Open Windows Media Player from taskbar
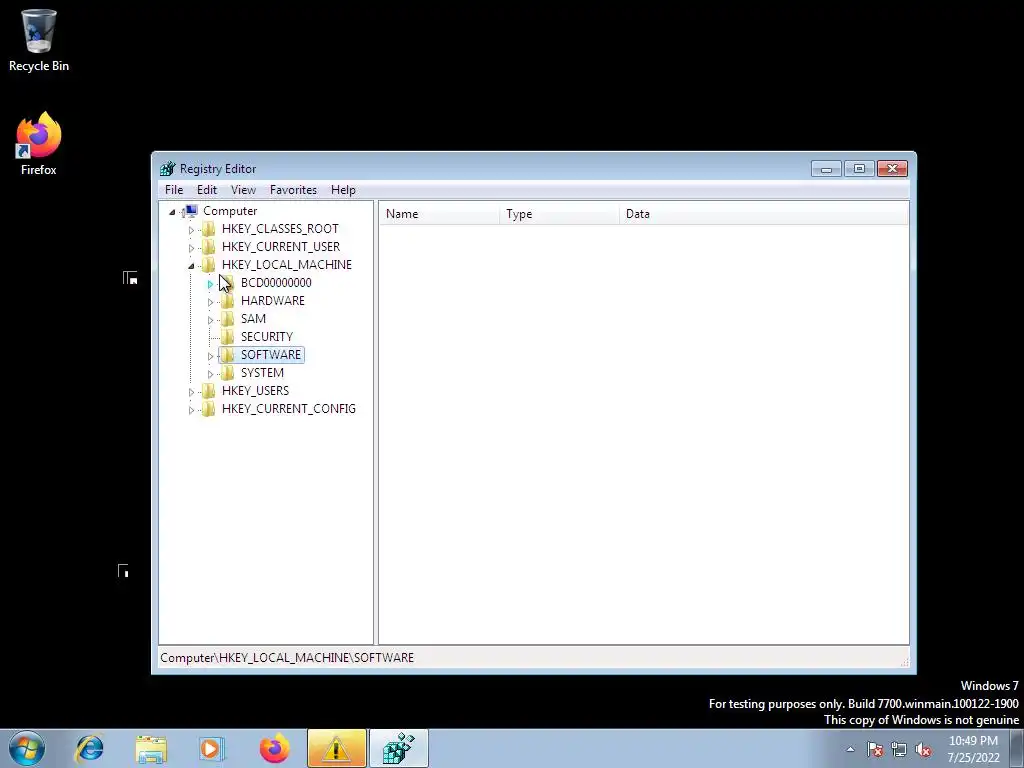 pos(212,748)
